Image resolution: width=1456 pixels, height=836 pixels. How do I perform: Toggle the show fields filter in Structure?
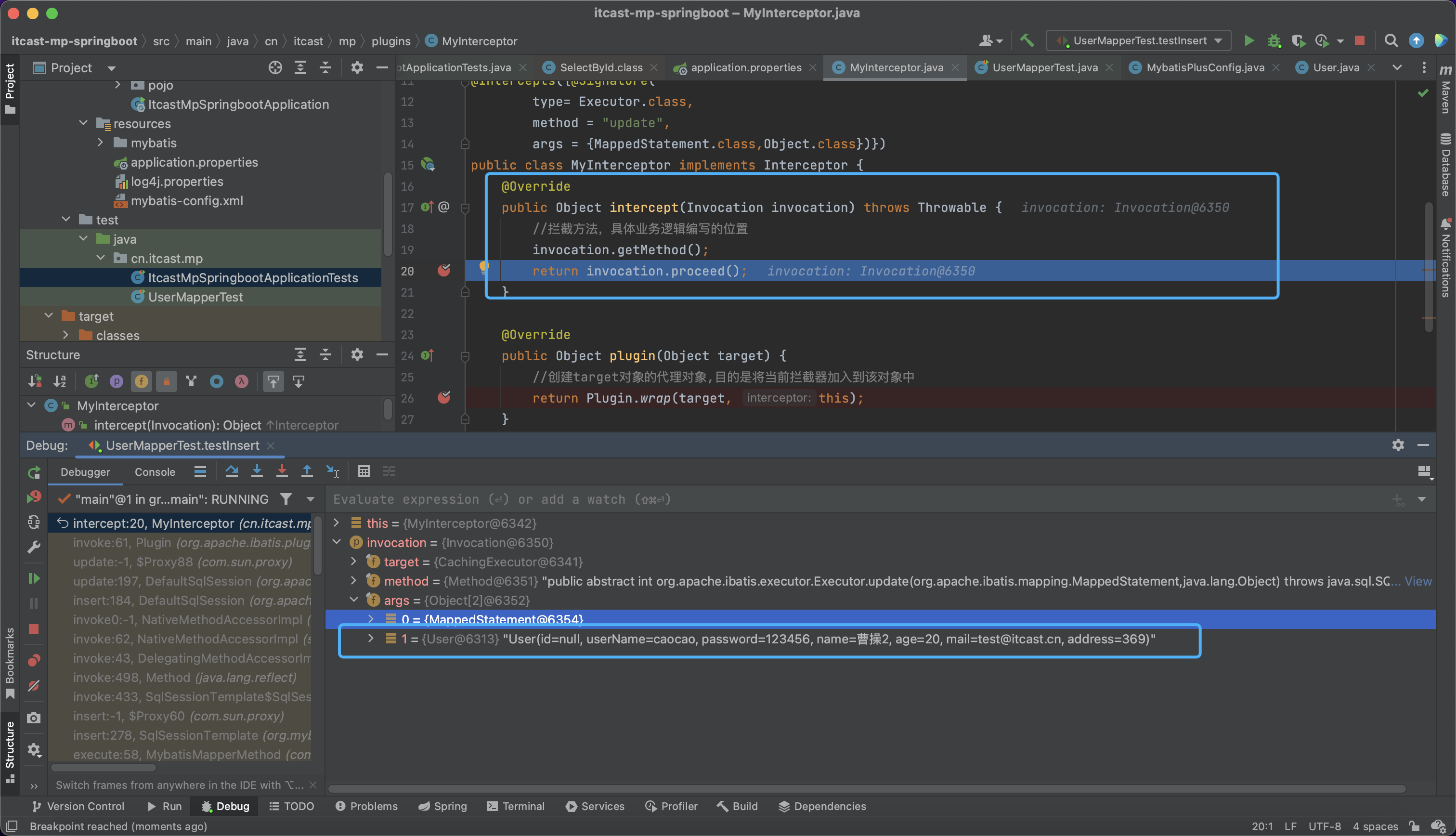(x=141, y=381)
